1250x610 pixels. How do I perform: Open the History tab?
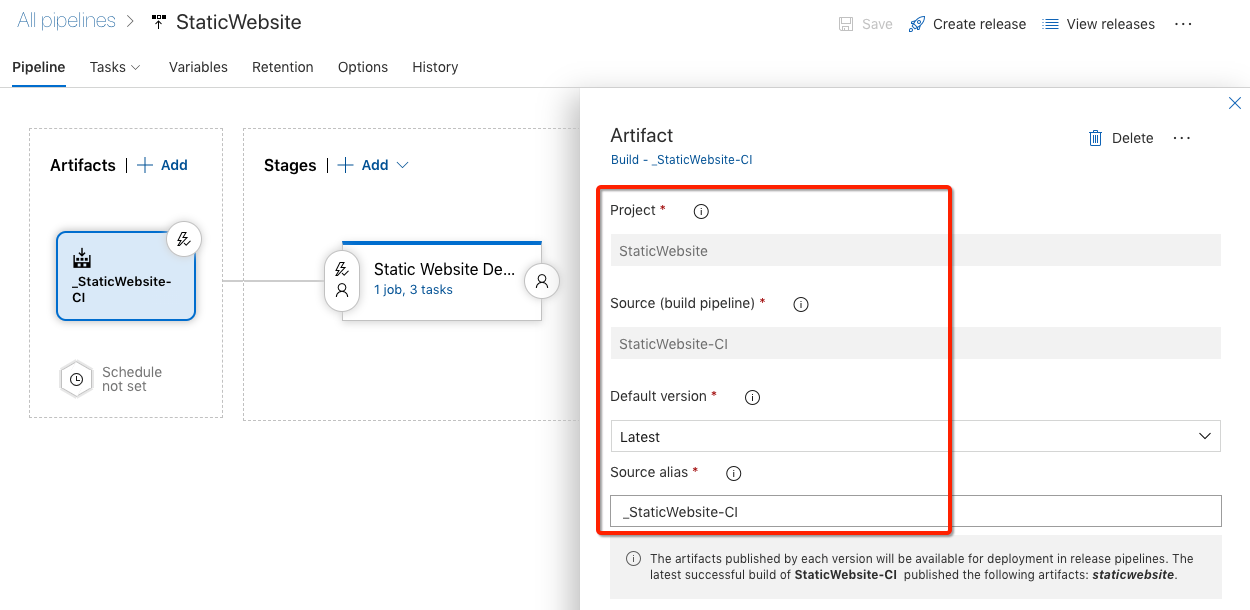(x=435, y=67)
